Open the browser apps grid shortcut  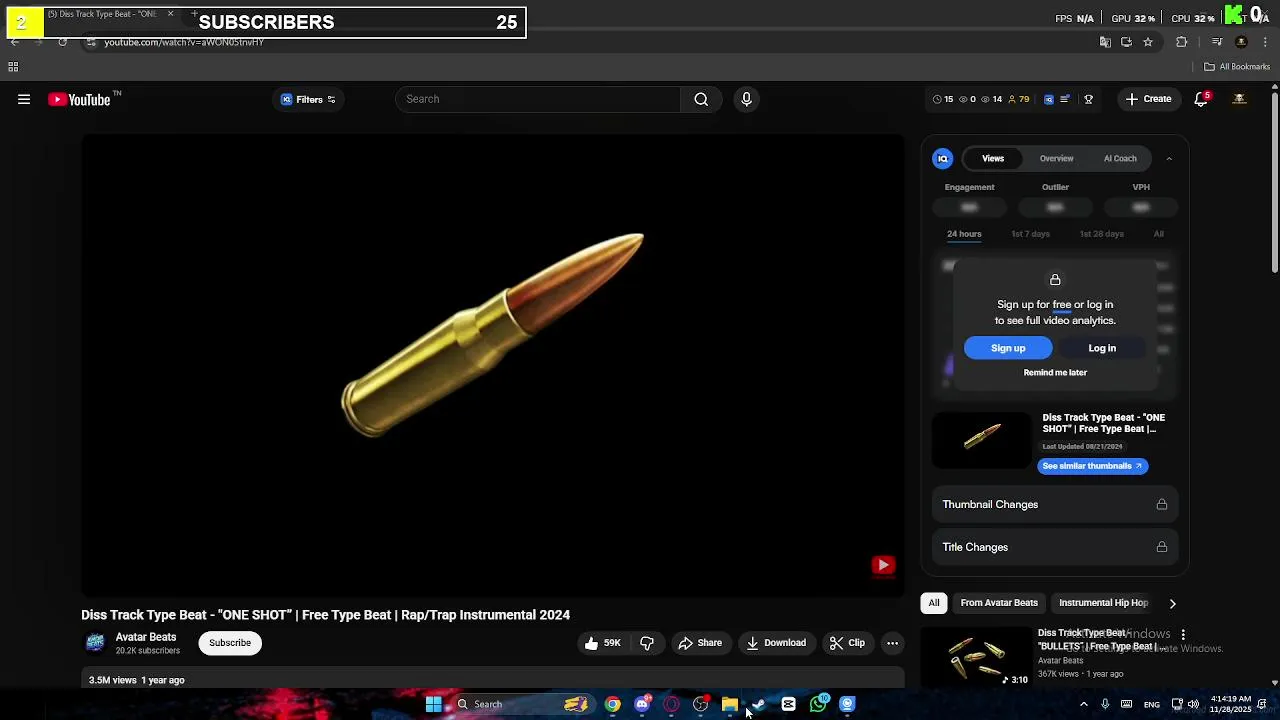click(x=13, y=67)
